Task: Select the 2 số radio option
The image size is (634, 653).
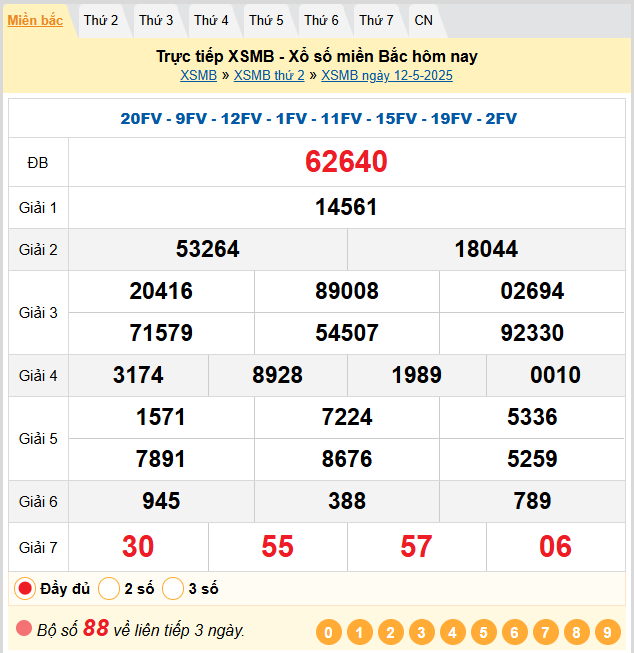Action: coord(109,588)
